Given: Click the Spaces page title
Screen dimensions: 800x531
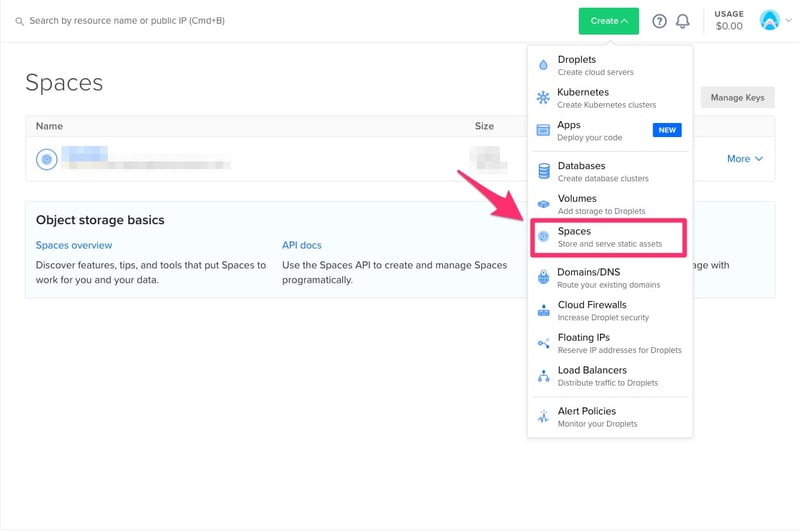Looking at the screenshot, I should 64,83.
